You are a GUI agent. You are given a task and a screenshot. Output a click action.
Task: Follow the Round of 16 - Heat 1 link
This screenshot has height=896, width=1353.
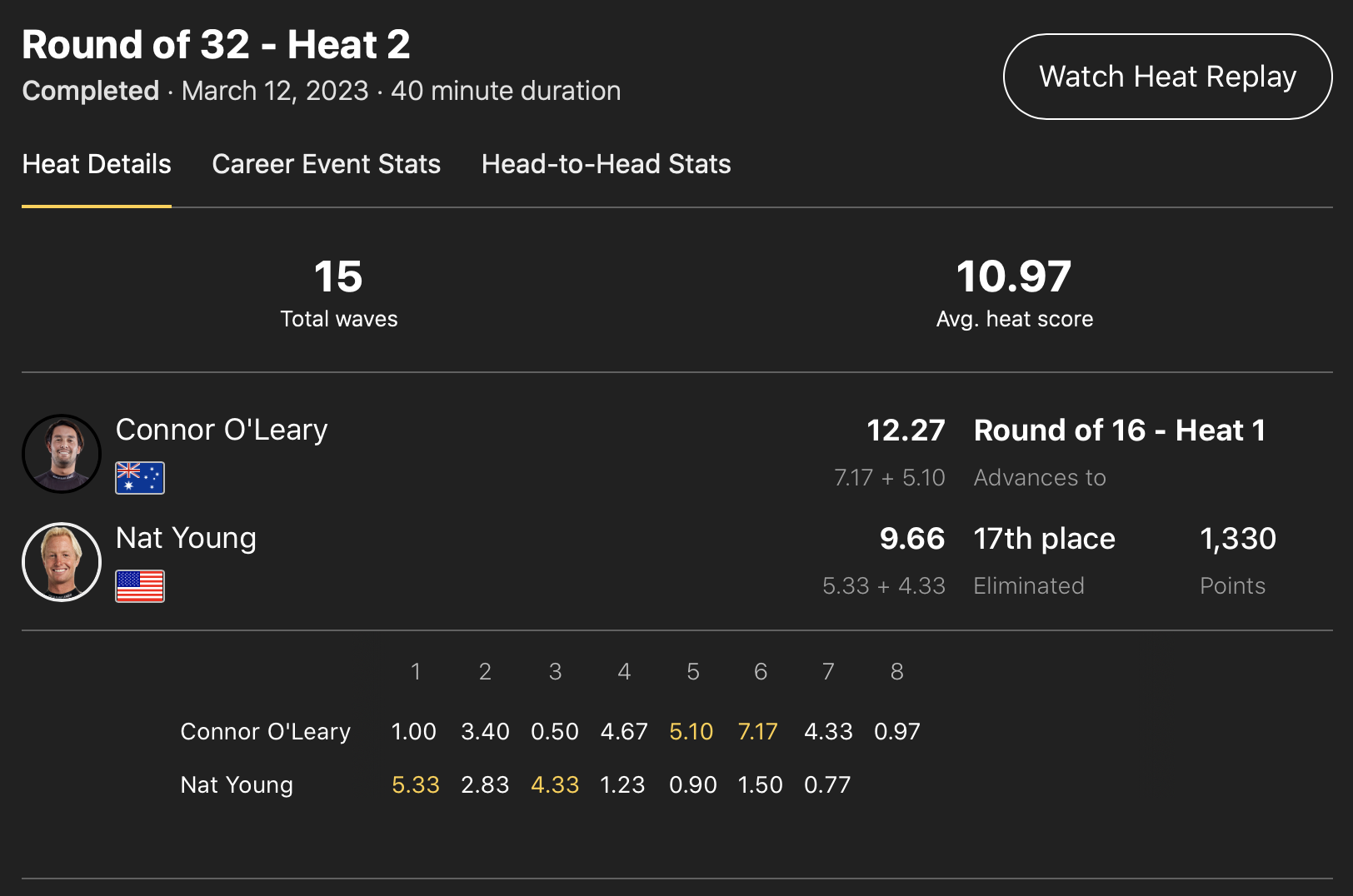pos(1119,431)
